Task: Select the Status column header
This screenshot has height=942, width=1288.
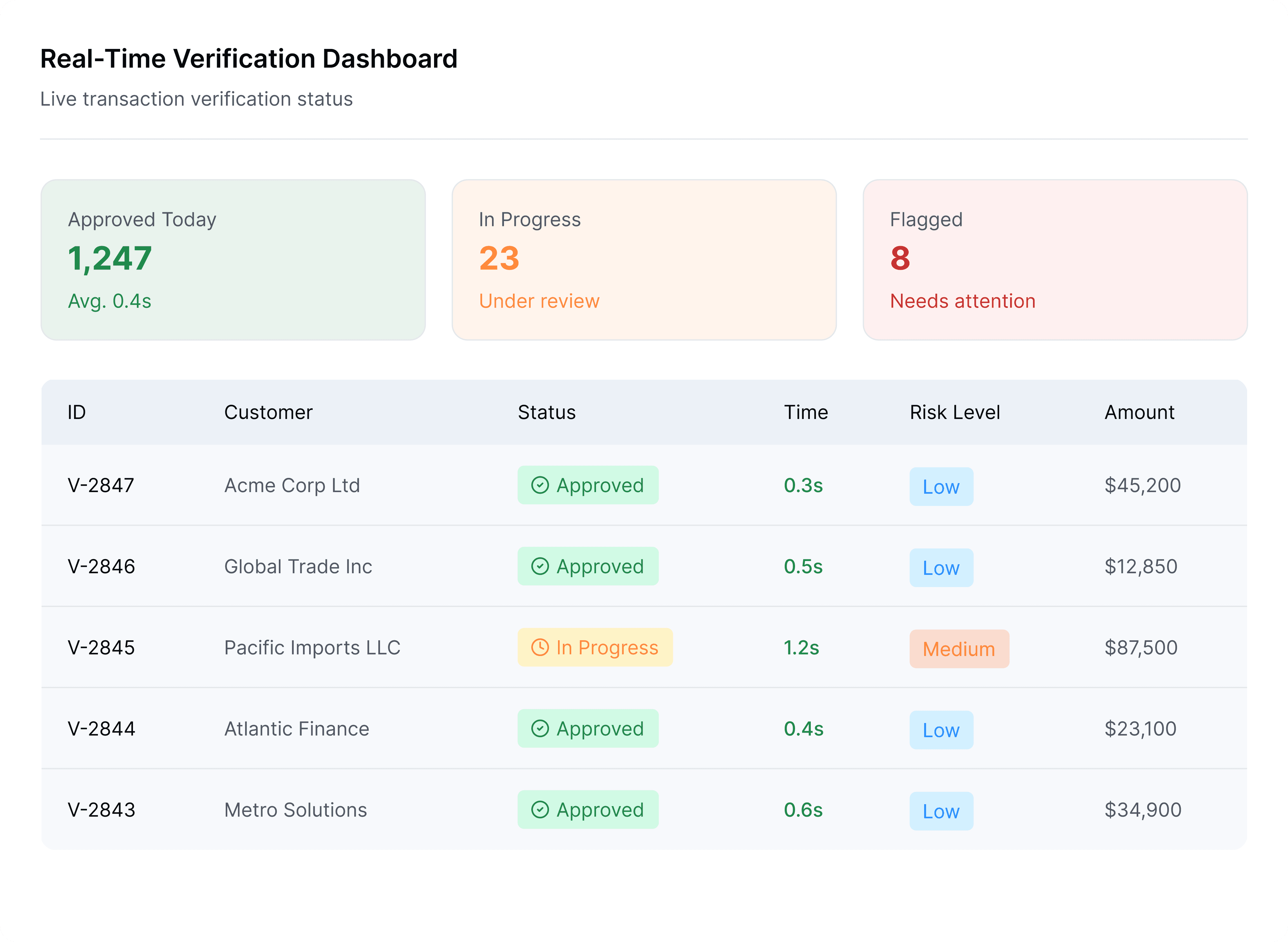Action: pyautogui.click(x=547, y=412)
